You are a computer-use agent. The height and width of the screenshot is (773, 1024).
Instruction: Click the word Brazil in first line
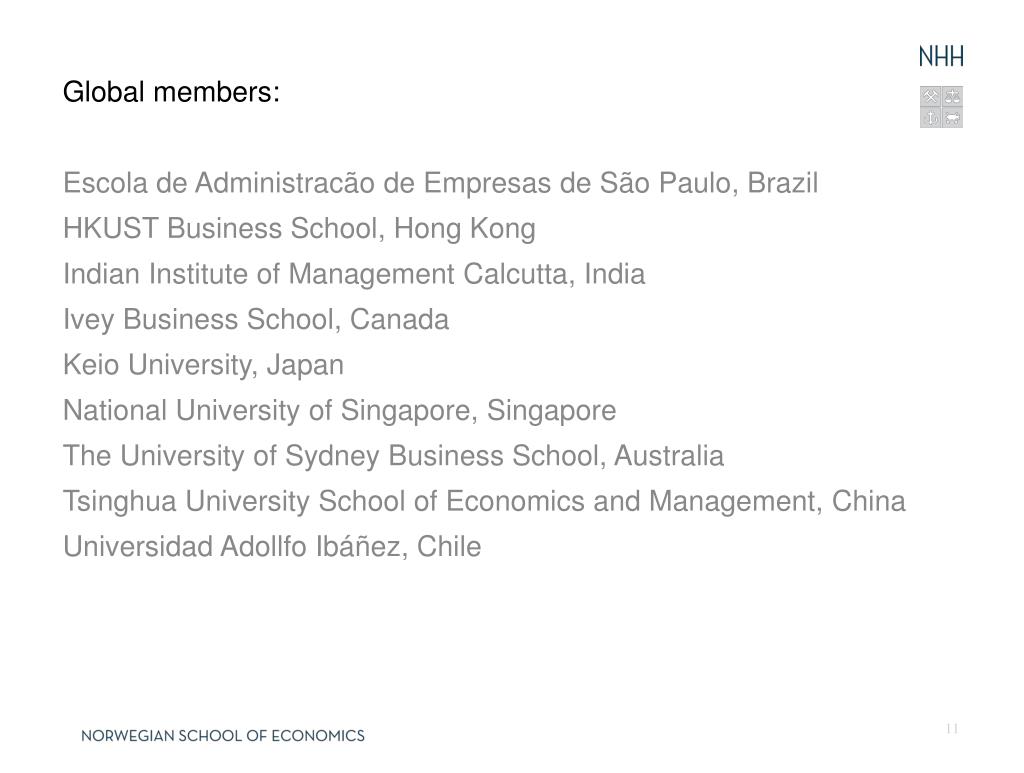[782, 183]
